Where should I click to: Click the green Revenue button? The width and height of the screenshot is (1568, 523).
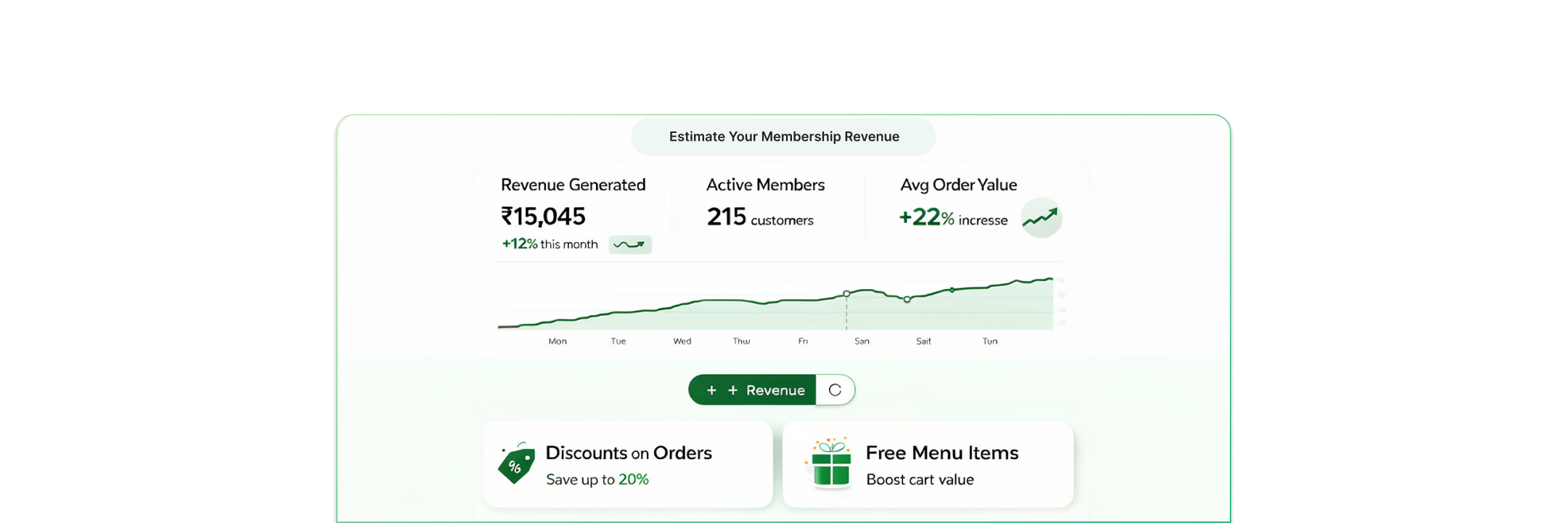[x=753, y=390]
